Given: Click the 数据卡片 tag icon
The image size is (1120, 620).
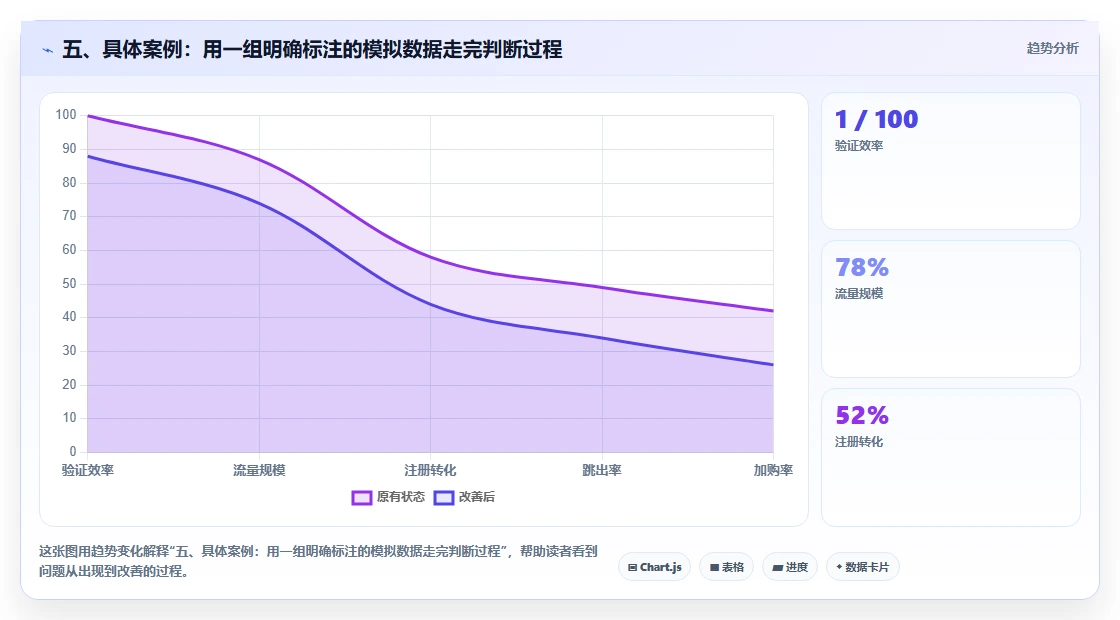Looking at the screenshot, I should (x=839, y=567).
